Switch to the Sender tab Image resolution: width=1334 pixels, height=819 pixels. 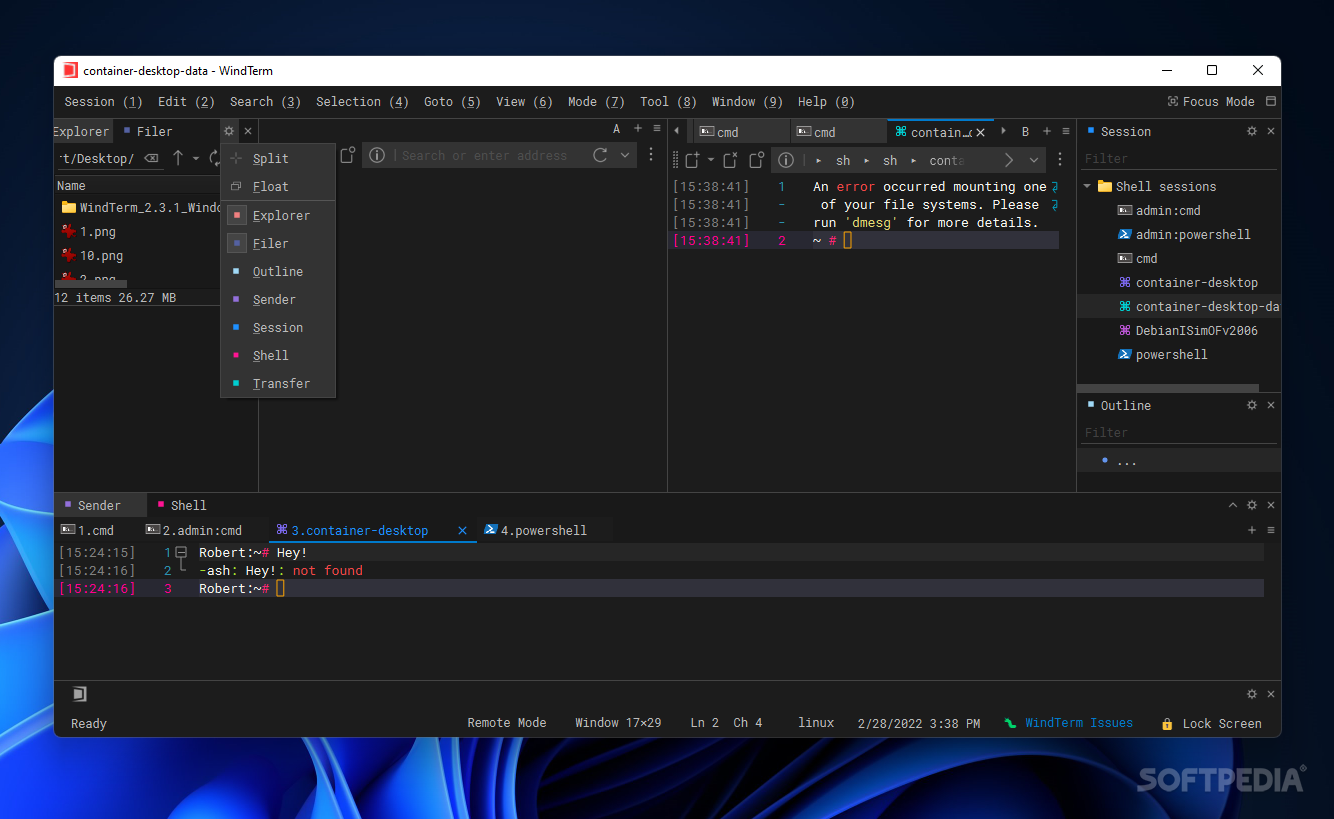click(x=99, y=505)
